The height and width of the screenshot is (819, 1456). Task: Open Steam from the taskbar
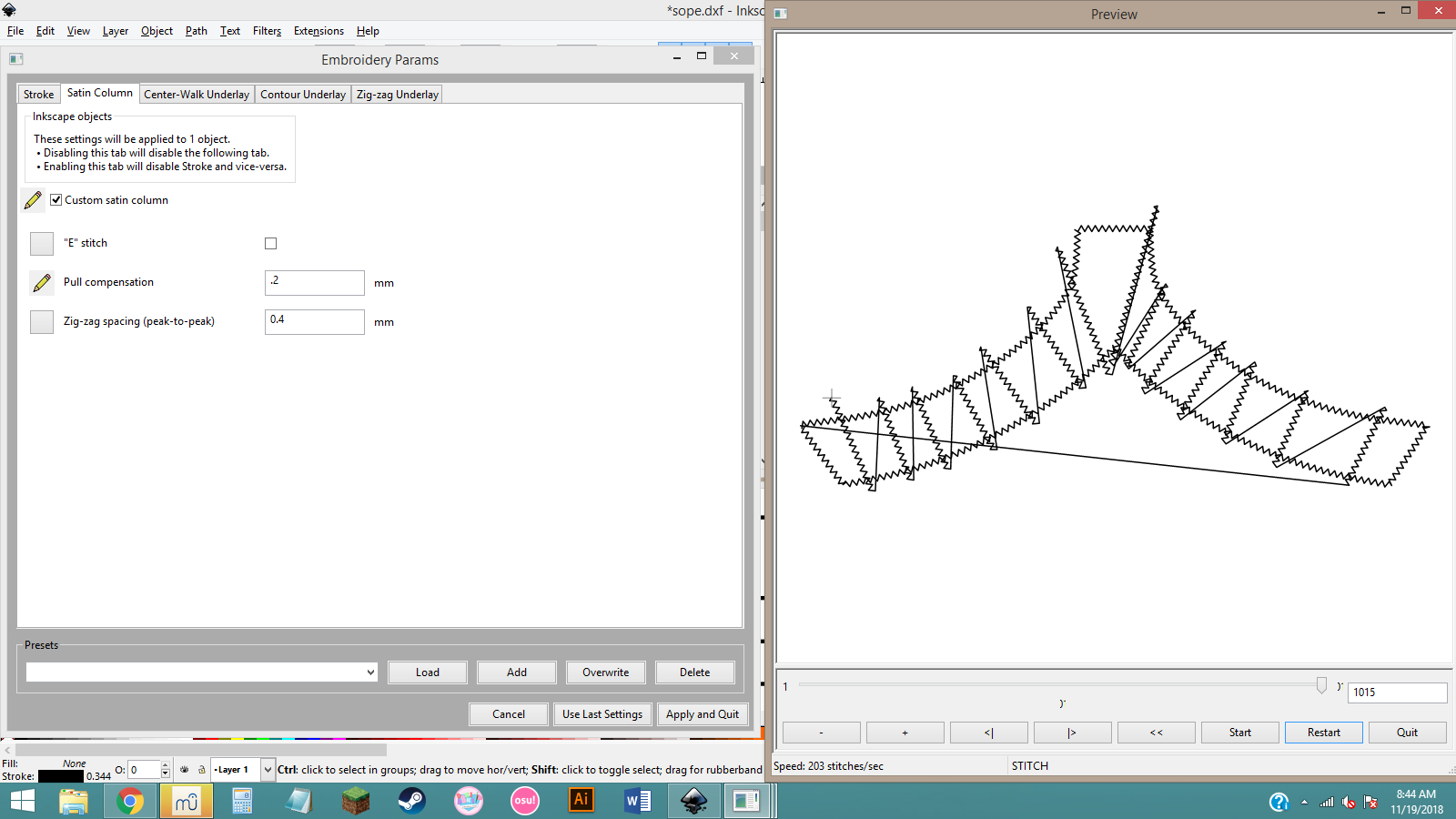(x=411, y=801)
